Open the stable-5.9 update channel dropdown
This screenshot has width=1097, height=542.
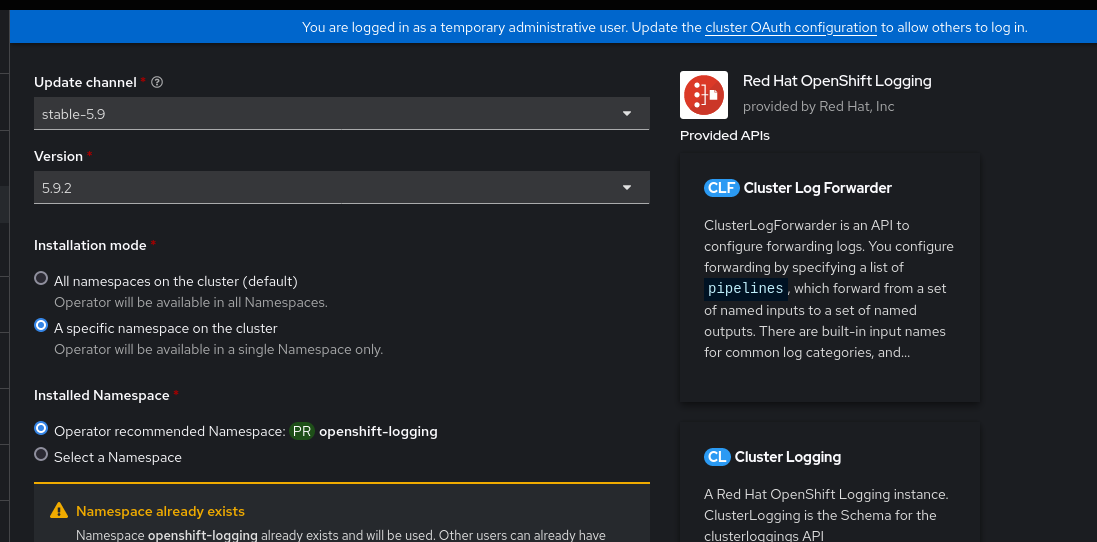[330, 114]
